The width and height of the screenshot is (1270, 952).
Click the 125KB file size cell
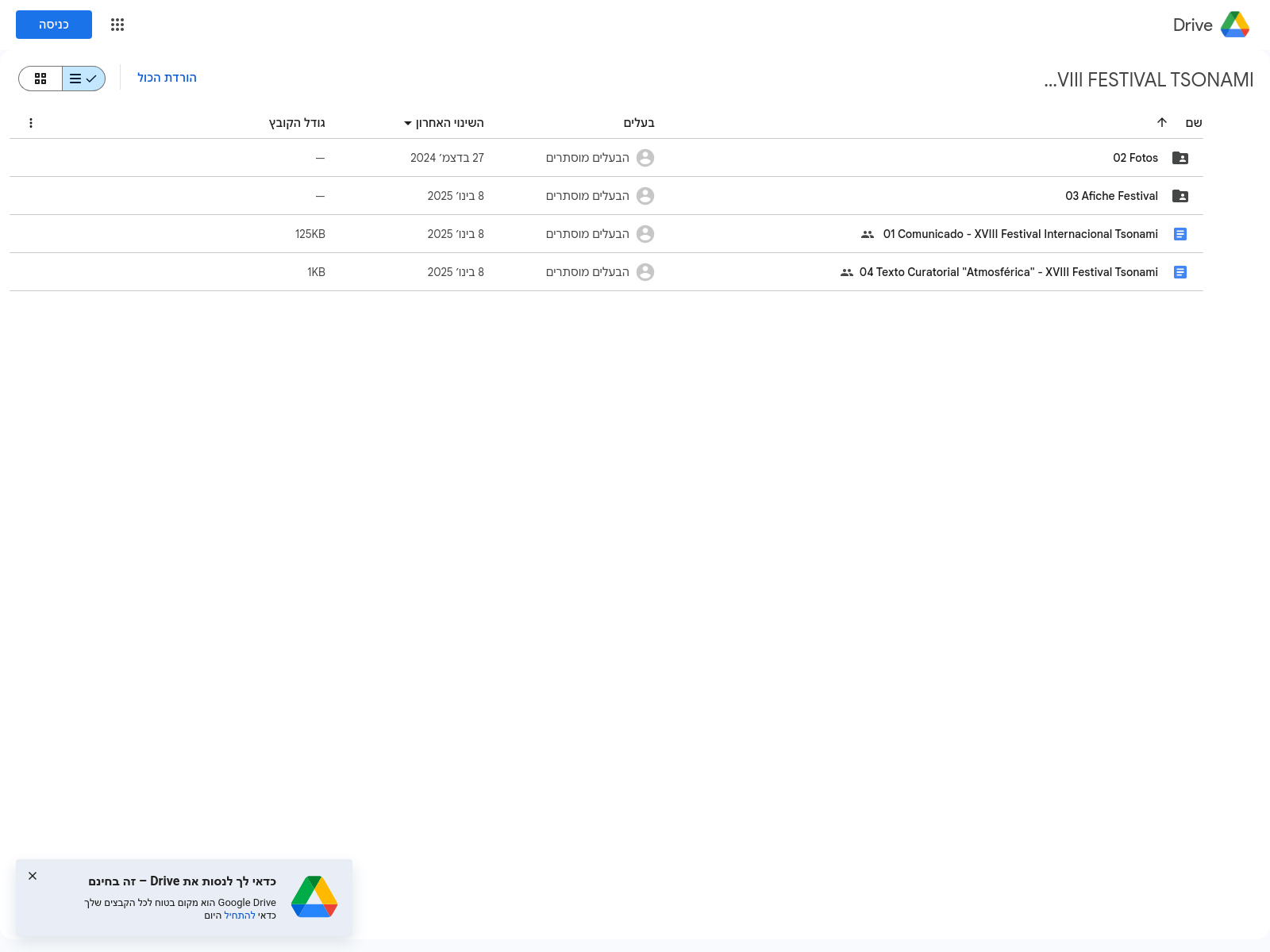[x=310, y=234]
